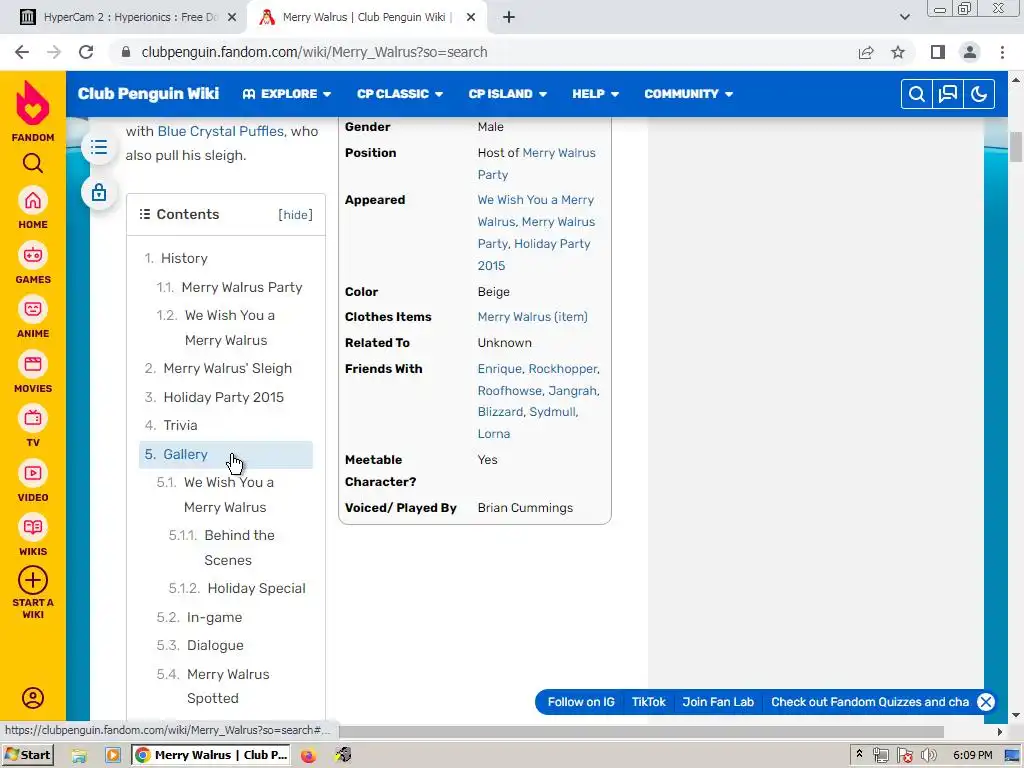Screen dimensions: 1024x768
Task: Reload the page
Action: pyautogui.click(x=86, y=52)
